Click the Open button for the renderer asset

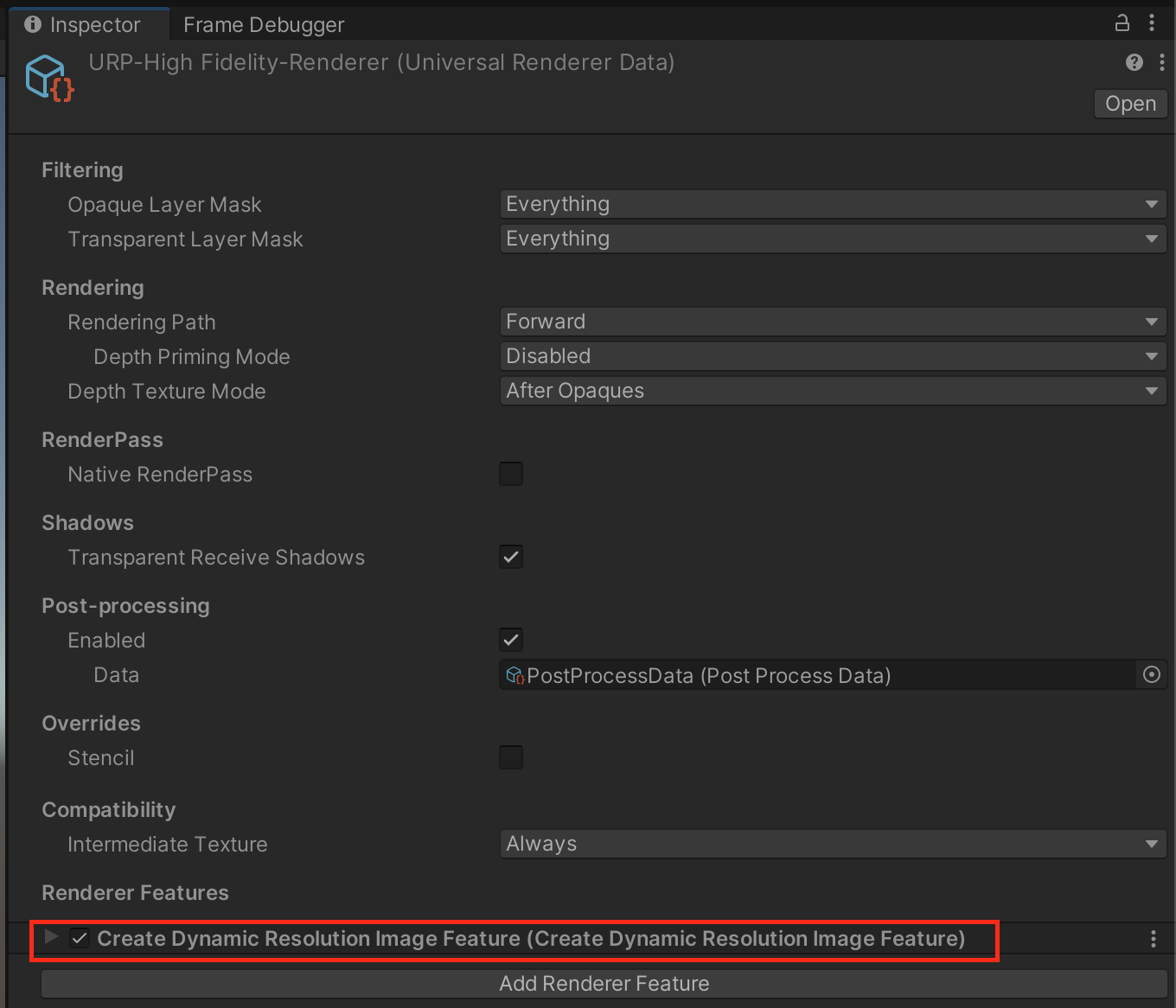point(1130,103)
